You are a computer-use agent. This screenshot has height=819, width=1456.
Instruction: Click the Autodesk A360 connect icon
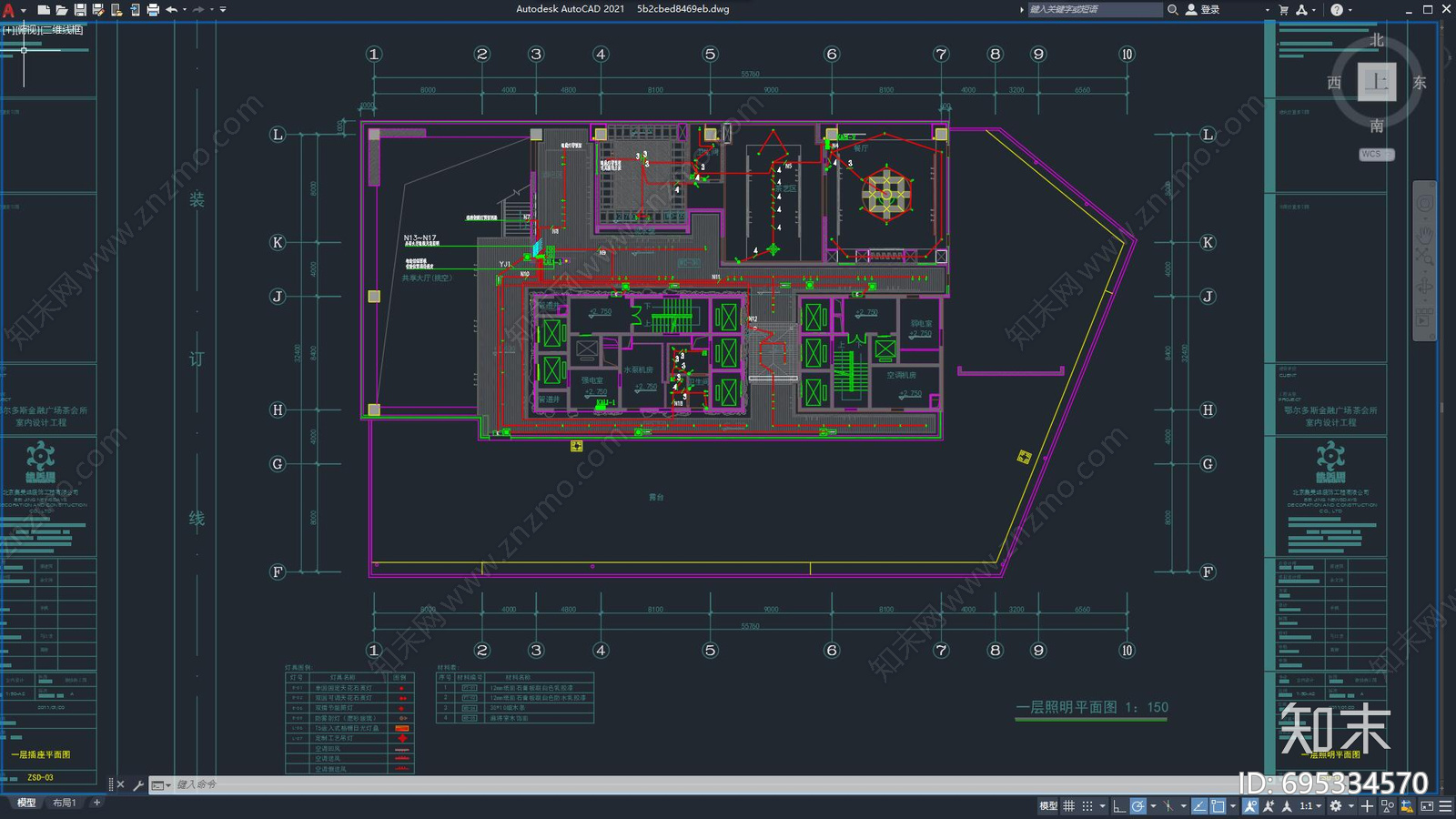tap(1302, 10)
